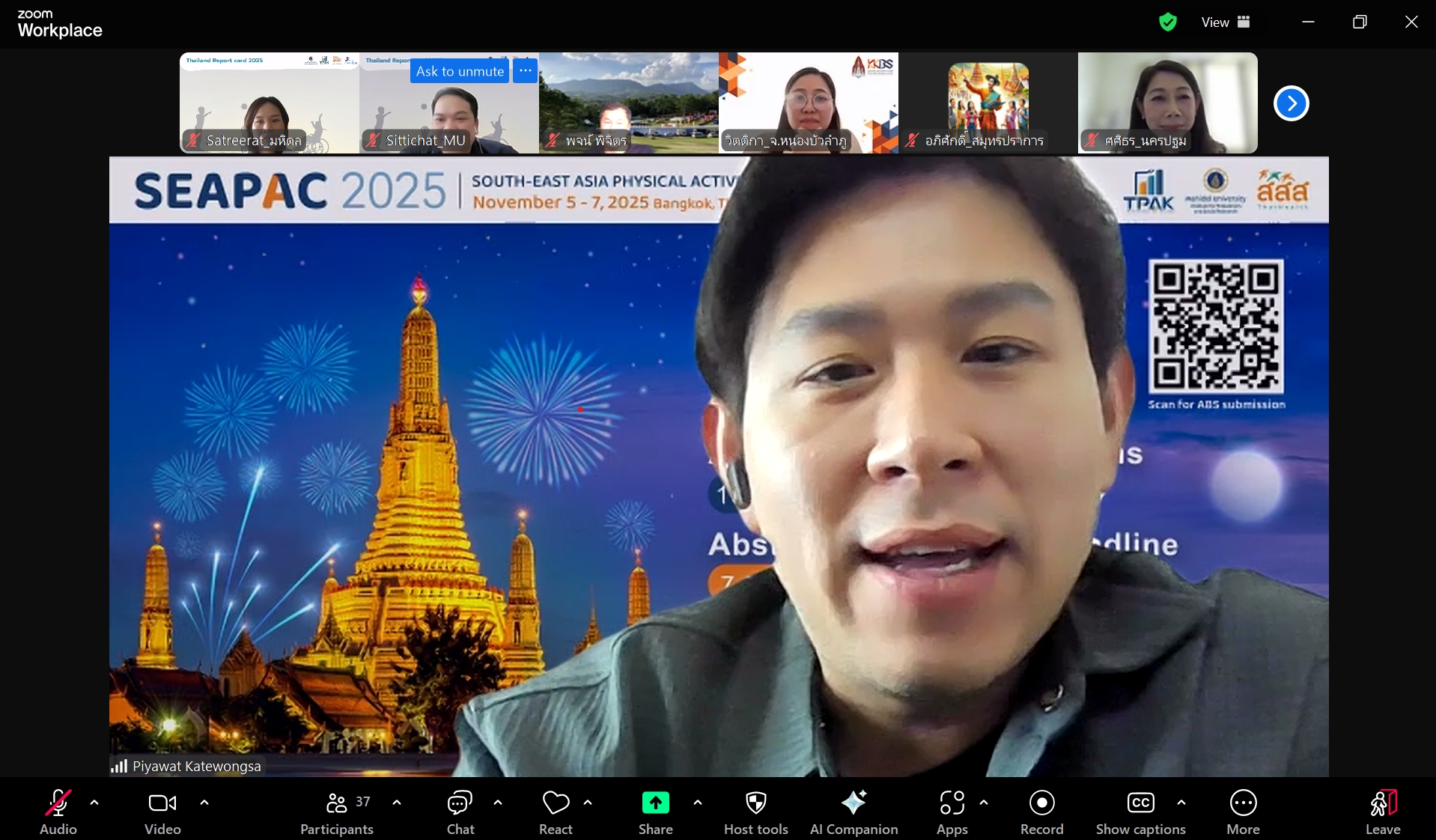The image size is (1436, 840).
Task: Launch AI Companion
Action: (854, 811)
